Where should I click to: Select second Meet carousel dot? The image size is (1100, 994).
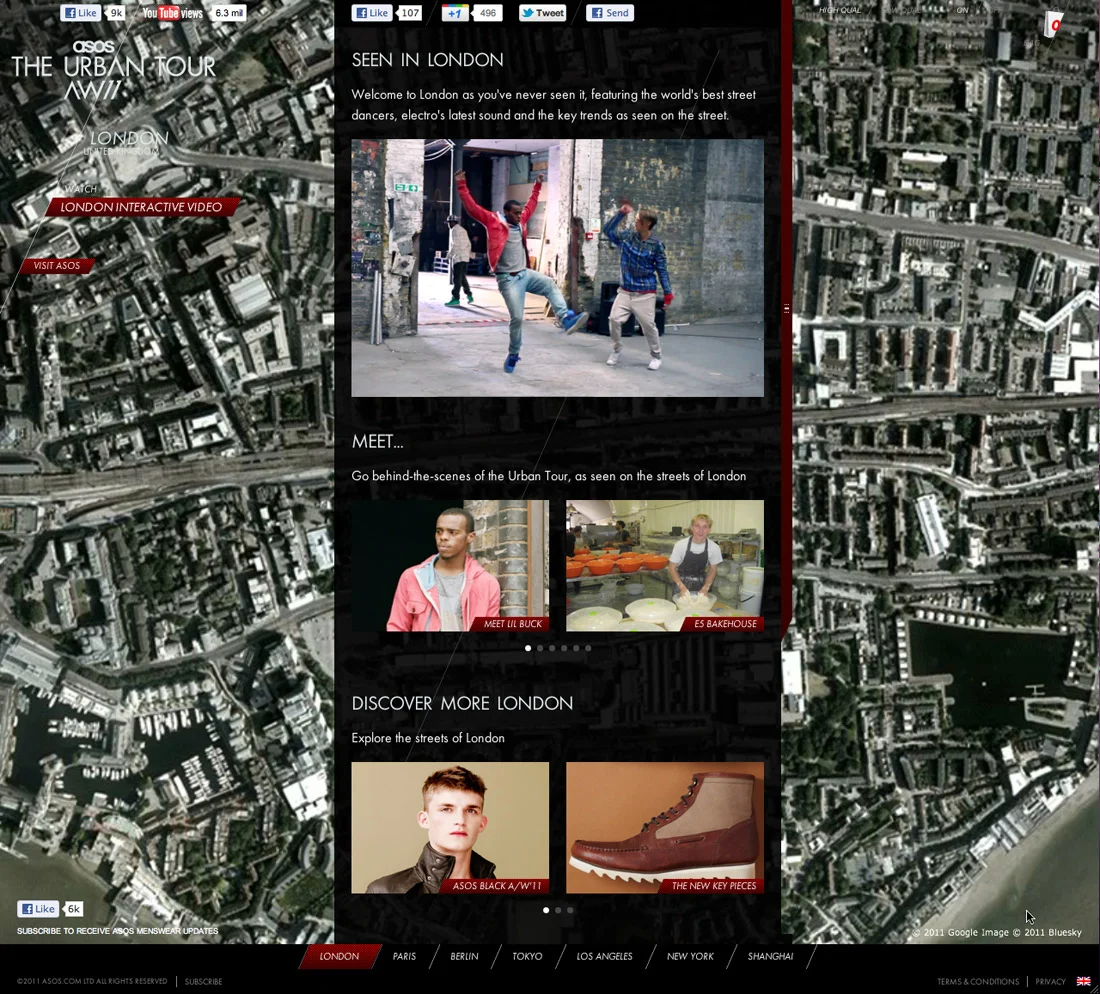pyautogui.click(x=539, y=648)
